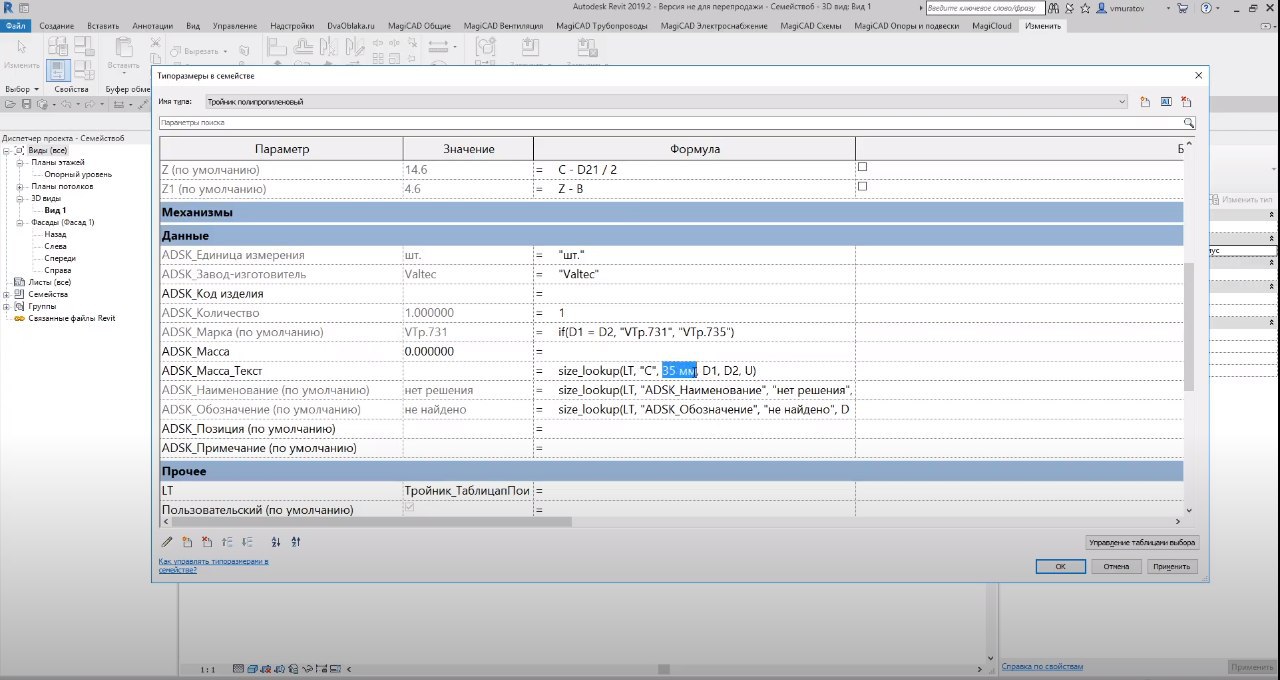This screenshot has width=1280, height=680.
Task: Click the Save icon in quick access toolbar
Action: click(25, 103)
